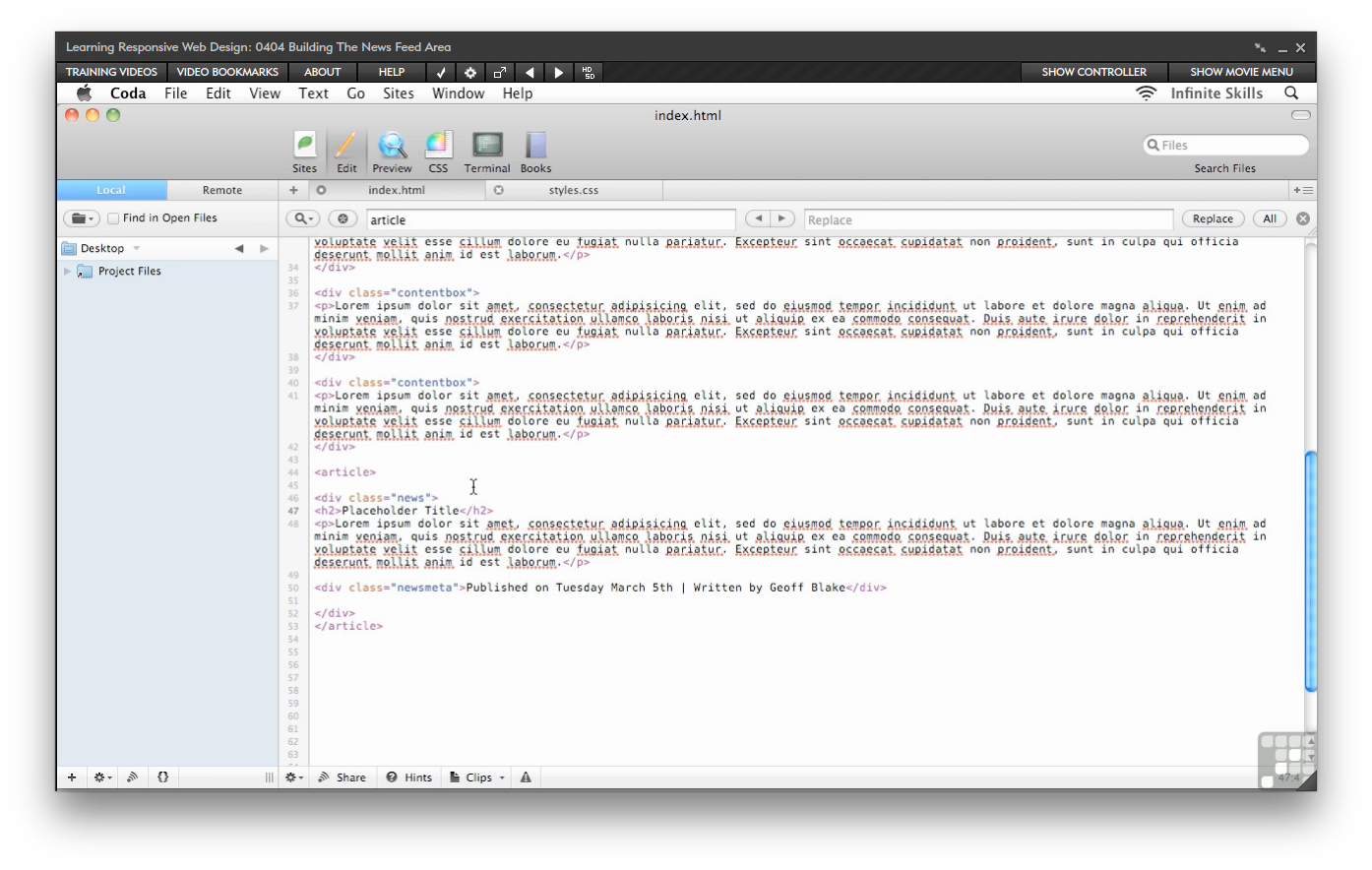Open the Sites menu
Image resolution: width=1372 pixels, height=870 pixels.
(399, 93)
